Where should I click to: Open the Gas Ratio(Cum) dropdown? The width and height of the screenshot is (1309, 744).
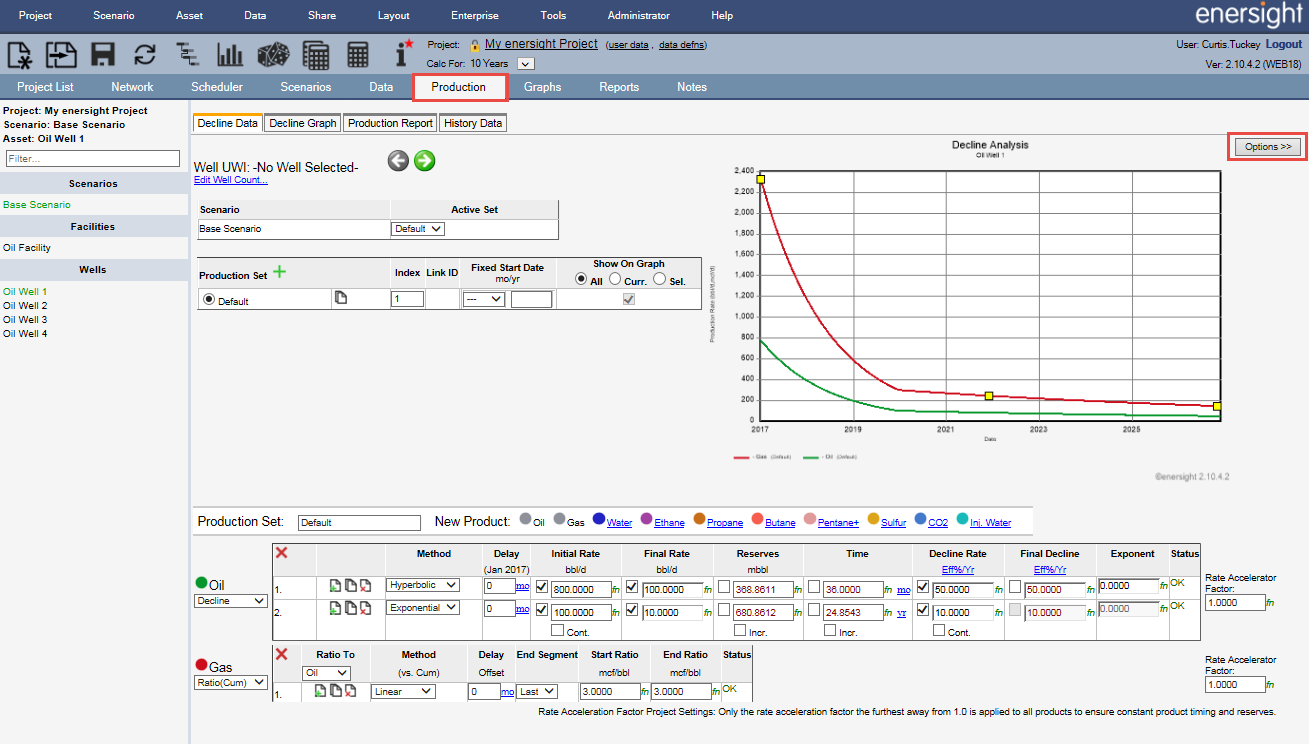230,682
